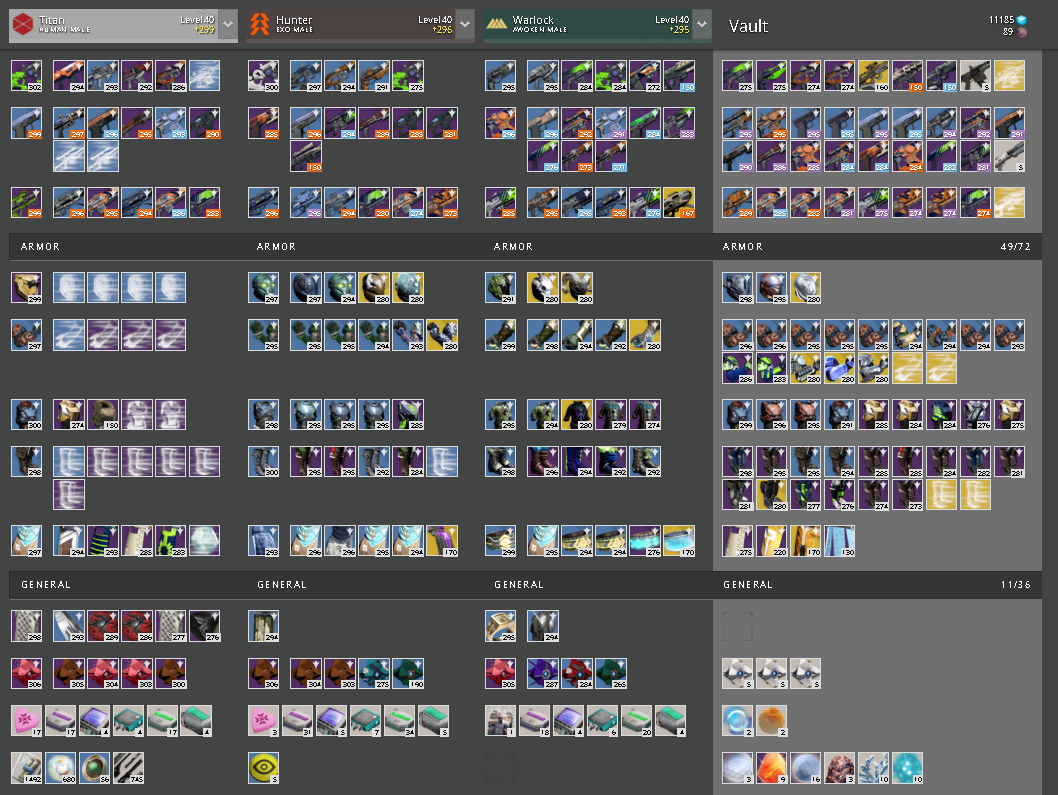
Task: Click the Warlock class emblem icon
Action: (497, 25)
